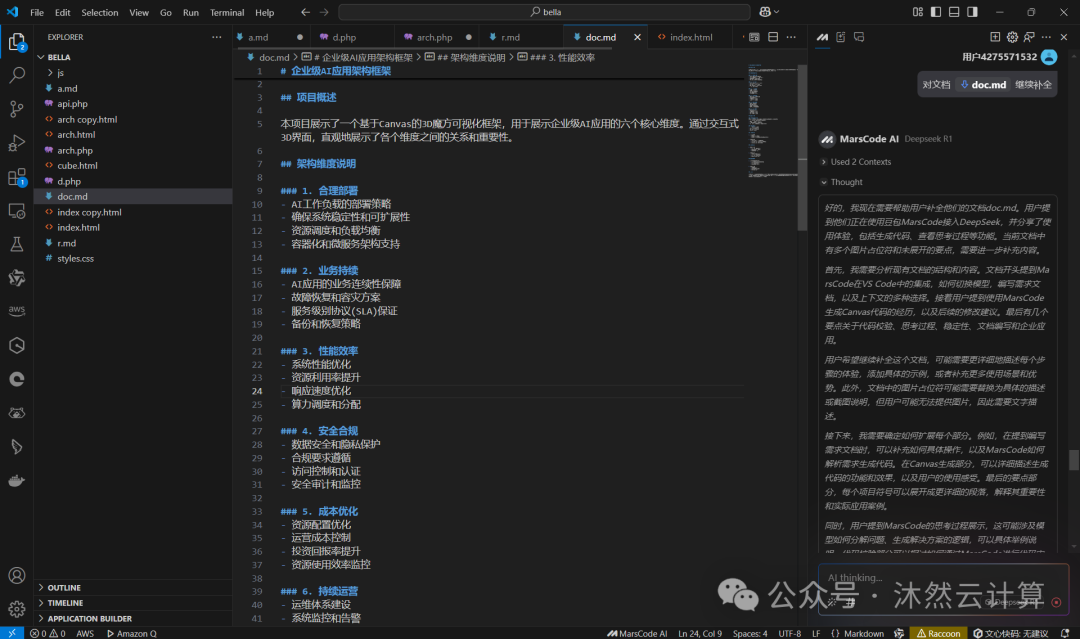Open the Docker whale view
The height and width of the screenshot is (639, 1080).
click(x=17, y=481)
